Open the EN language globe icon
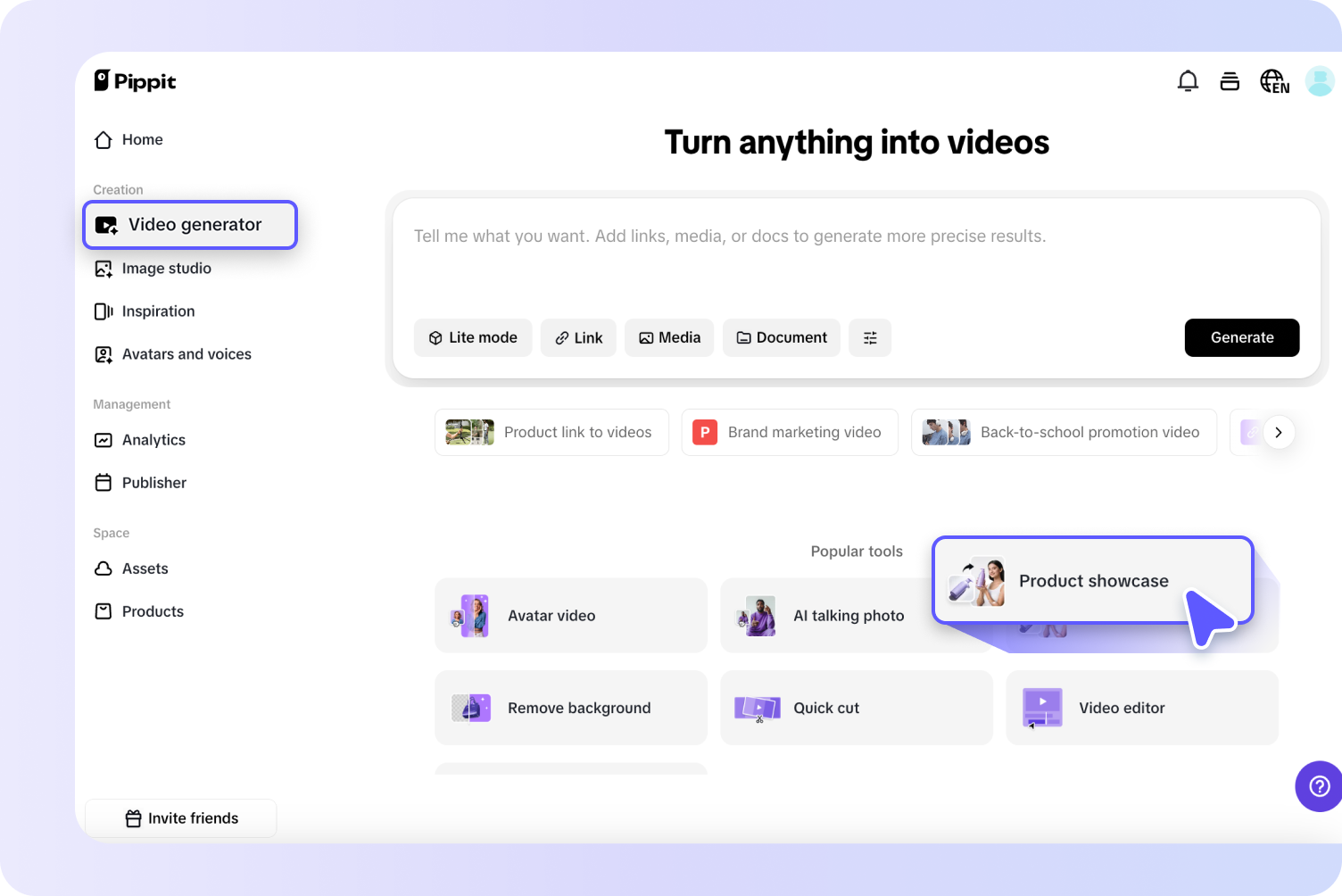The height and width of the screenshot is (896, 1342). [1274, 80]
